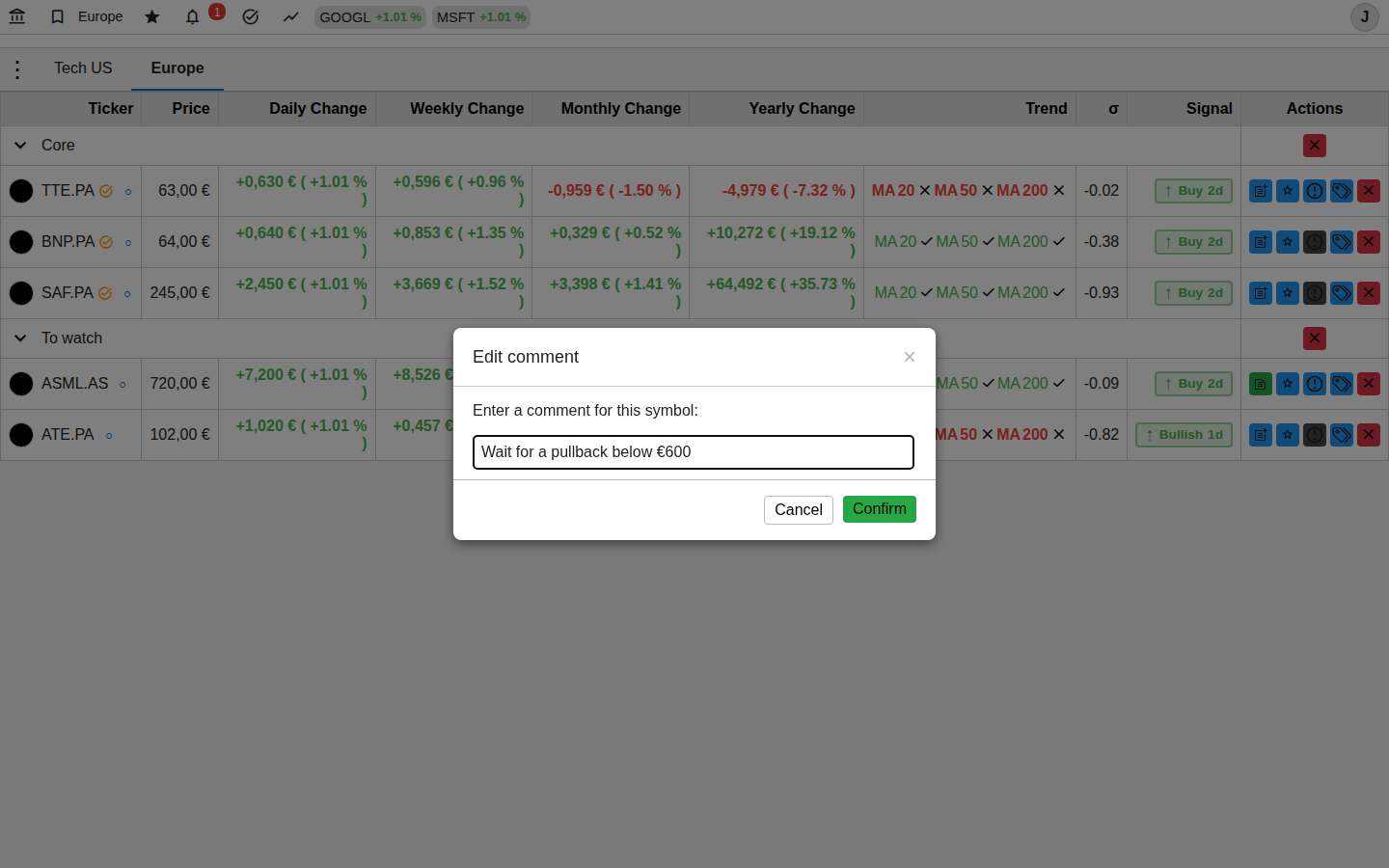
Task: Star the BNP.PA row
Action: [1288, 242]
